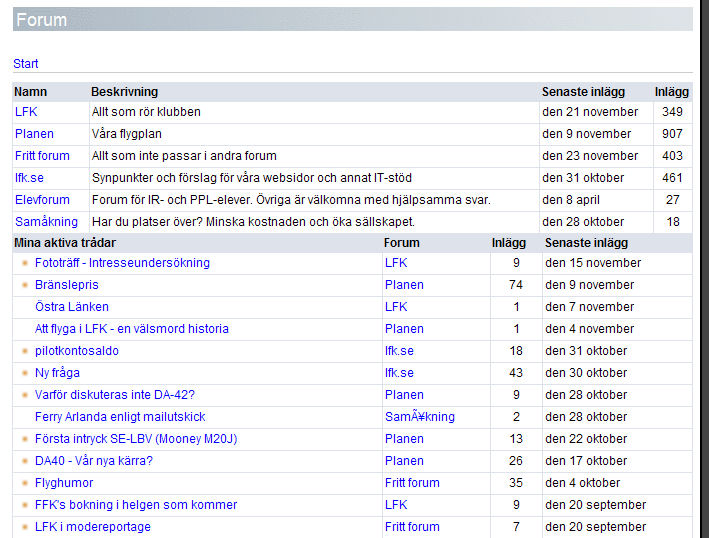709x538 pixels.
Task: Click LFK link in FFK's bokning row
Action: tap(396, 505)
